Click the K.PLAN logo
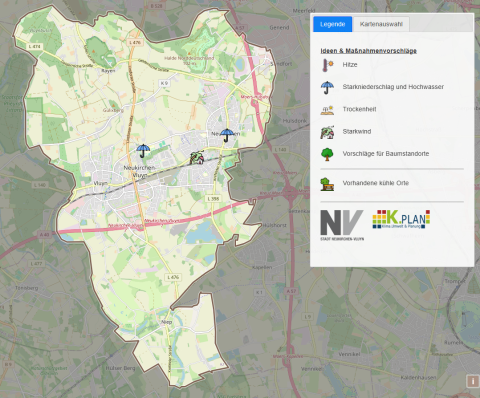Image resolution: width=480 pixels, height=398 pixels. pyautogui.click(x=401, y=219)
